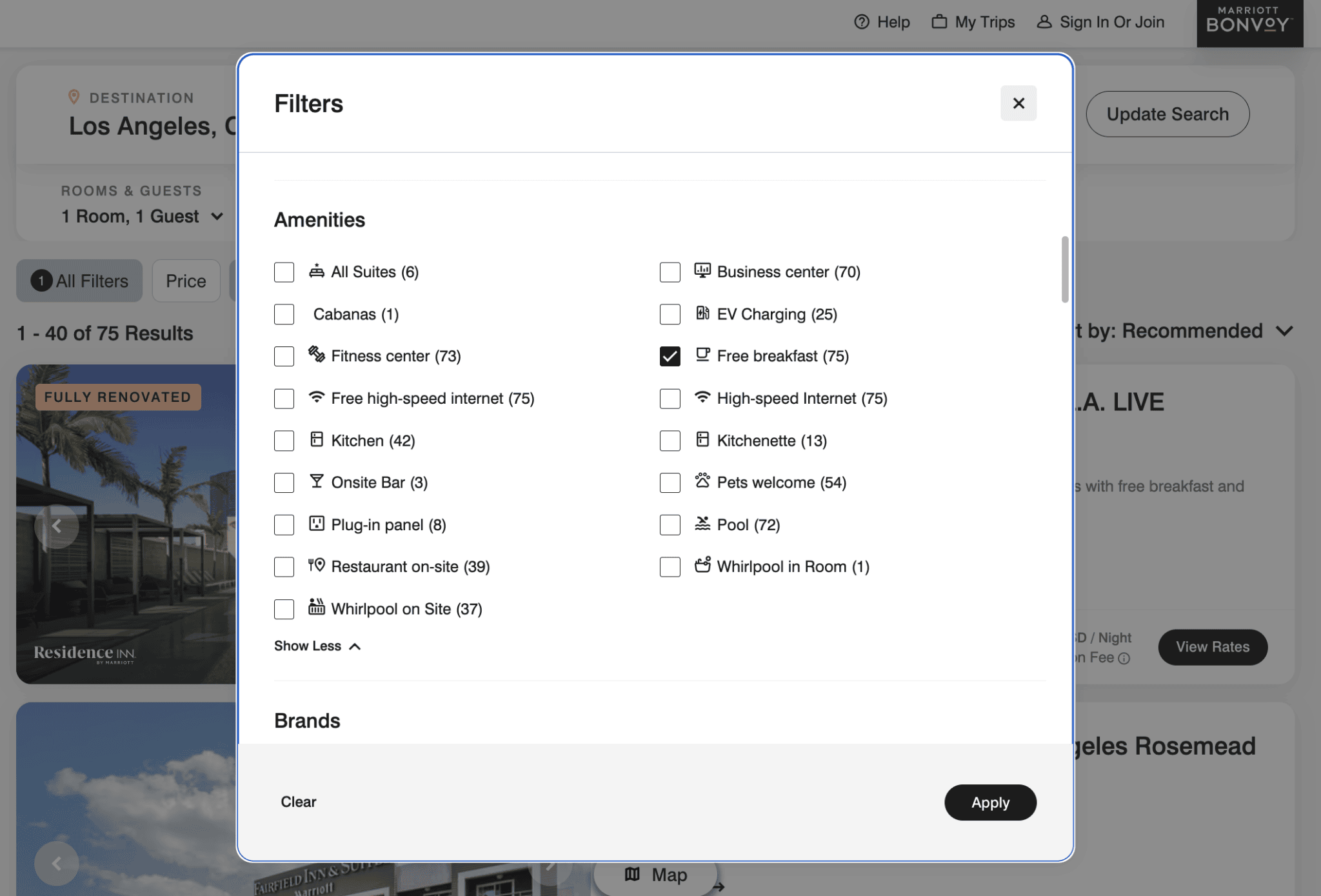Uncheck the Free breakfast filter

tap(670, 355)
